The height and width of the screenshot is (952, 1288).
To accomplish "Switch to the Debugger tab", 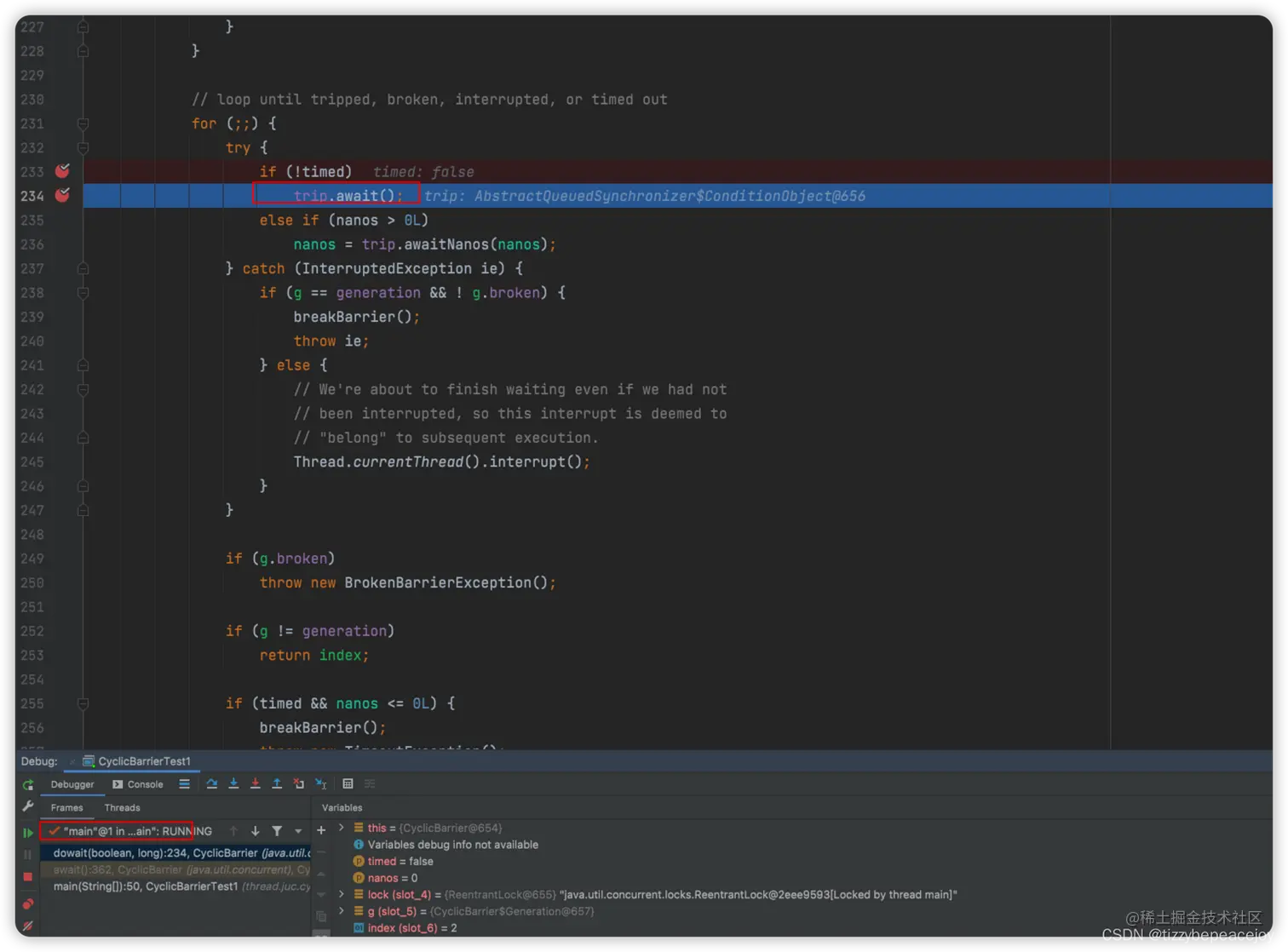I will [72, 784].
